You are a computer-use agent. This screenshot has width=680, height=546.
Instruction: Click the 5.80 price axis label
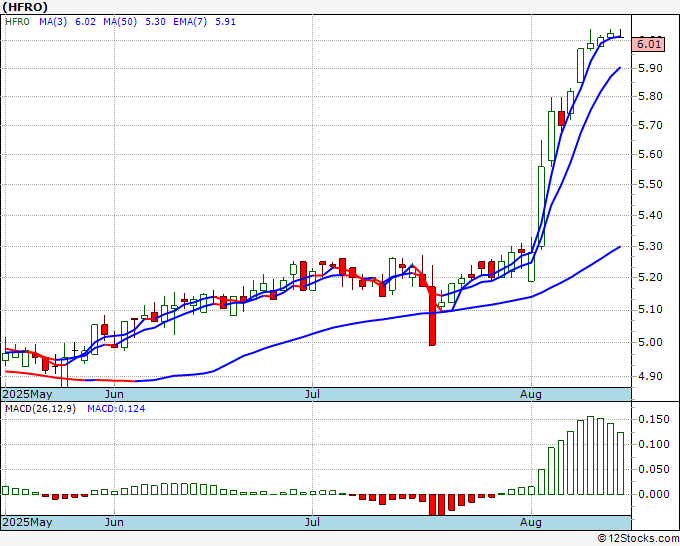651,96
